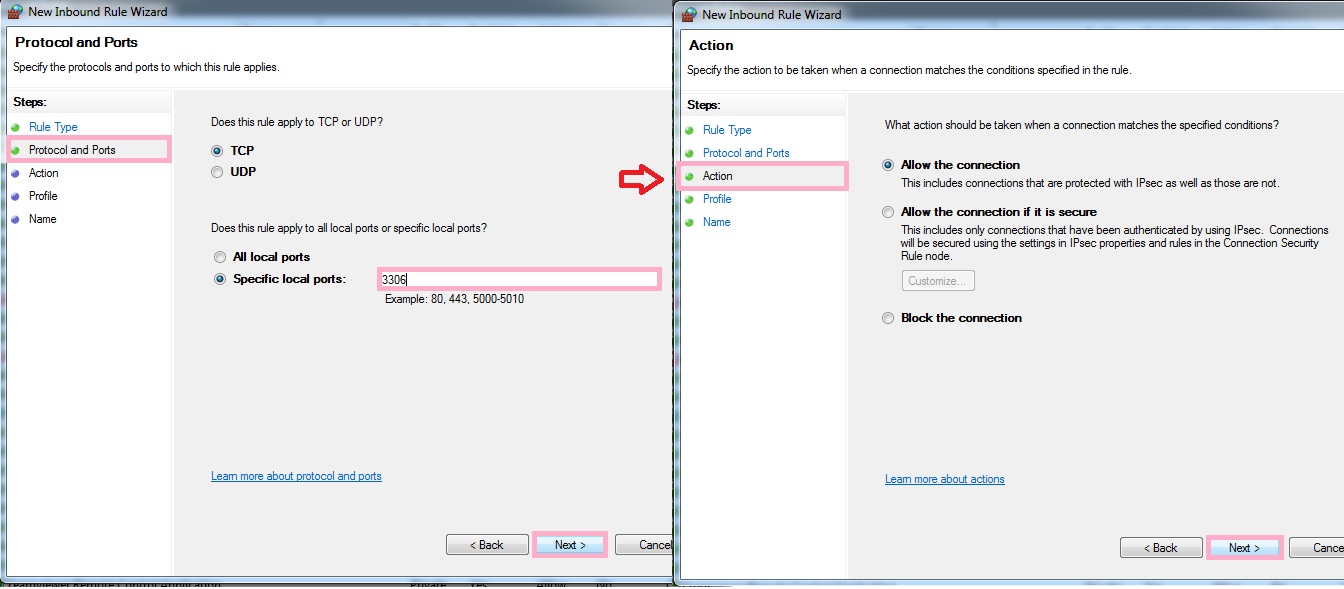Click the port number field containing 3306
The width and height of the screenshot is (1344, 589).
pyautogui.click(x=519, y=279)
